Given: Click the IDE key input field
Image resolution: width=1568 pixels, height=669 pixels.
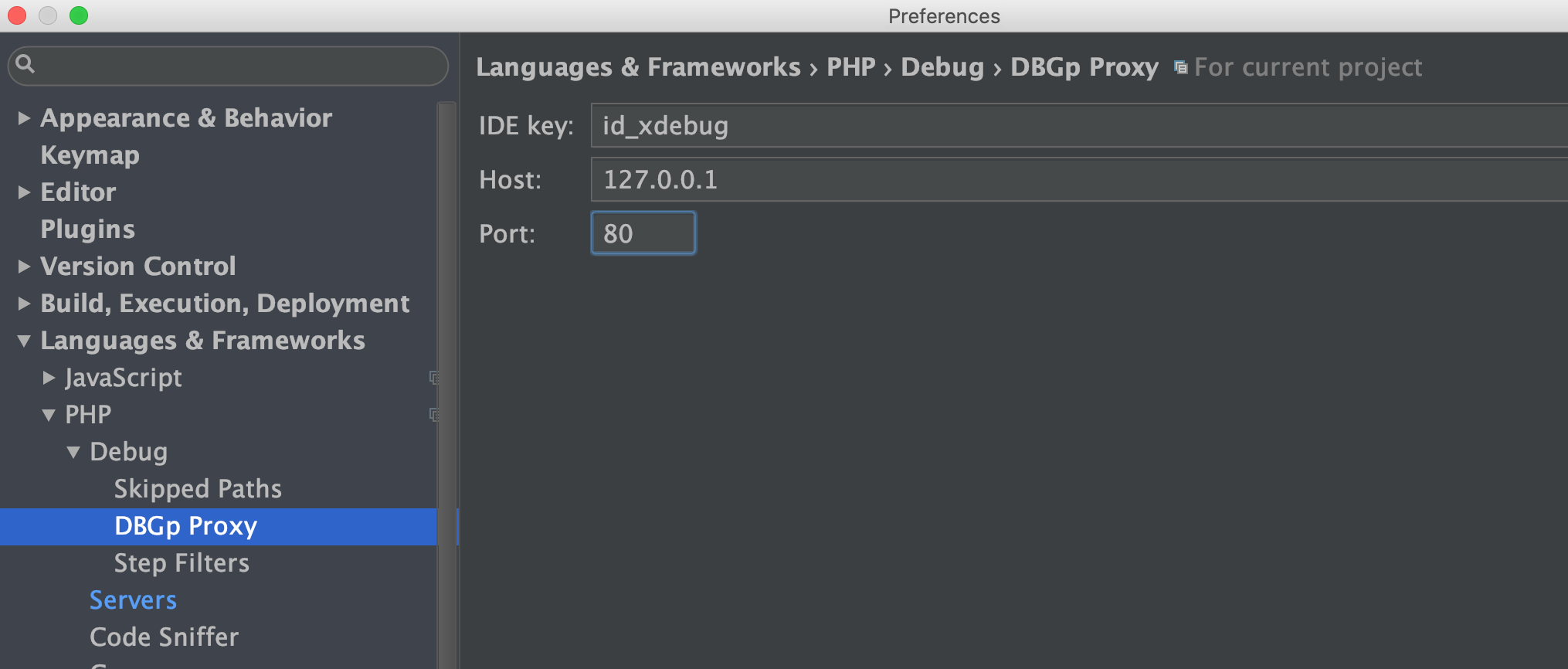Looking at the screenshot, I should point(1079,125).
